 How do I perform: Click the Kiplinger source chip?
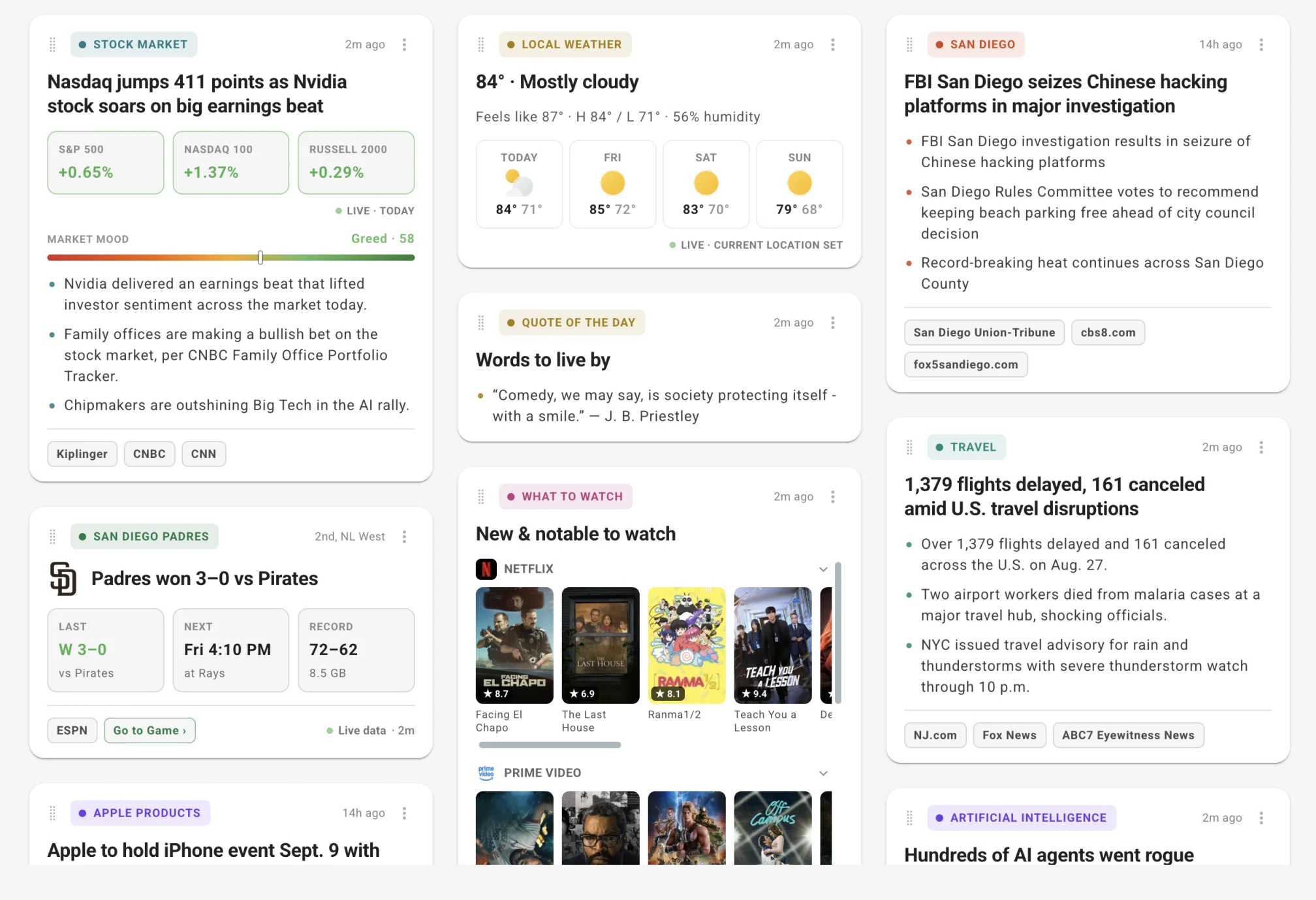pyautogui.click(x=82, y=454)
